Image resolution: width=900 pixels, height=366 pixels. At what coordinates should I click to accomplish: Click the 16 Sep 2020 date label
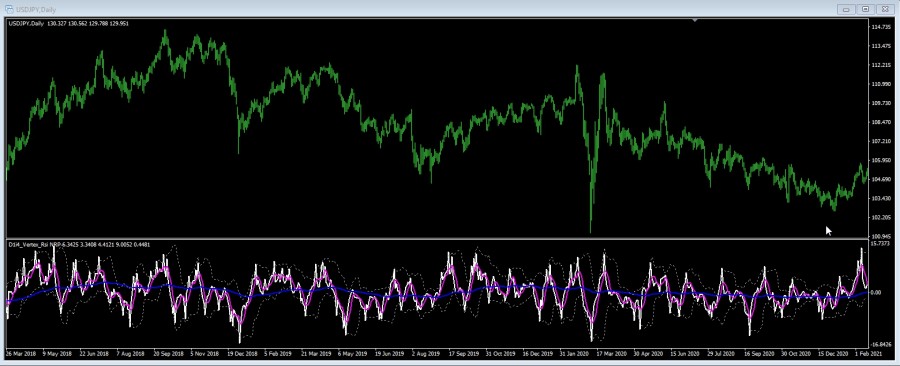pyautogui.click(x=759, y=354)
